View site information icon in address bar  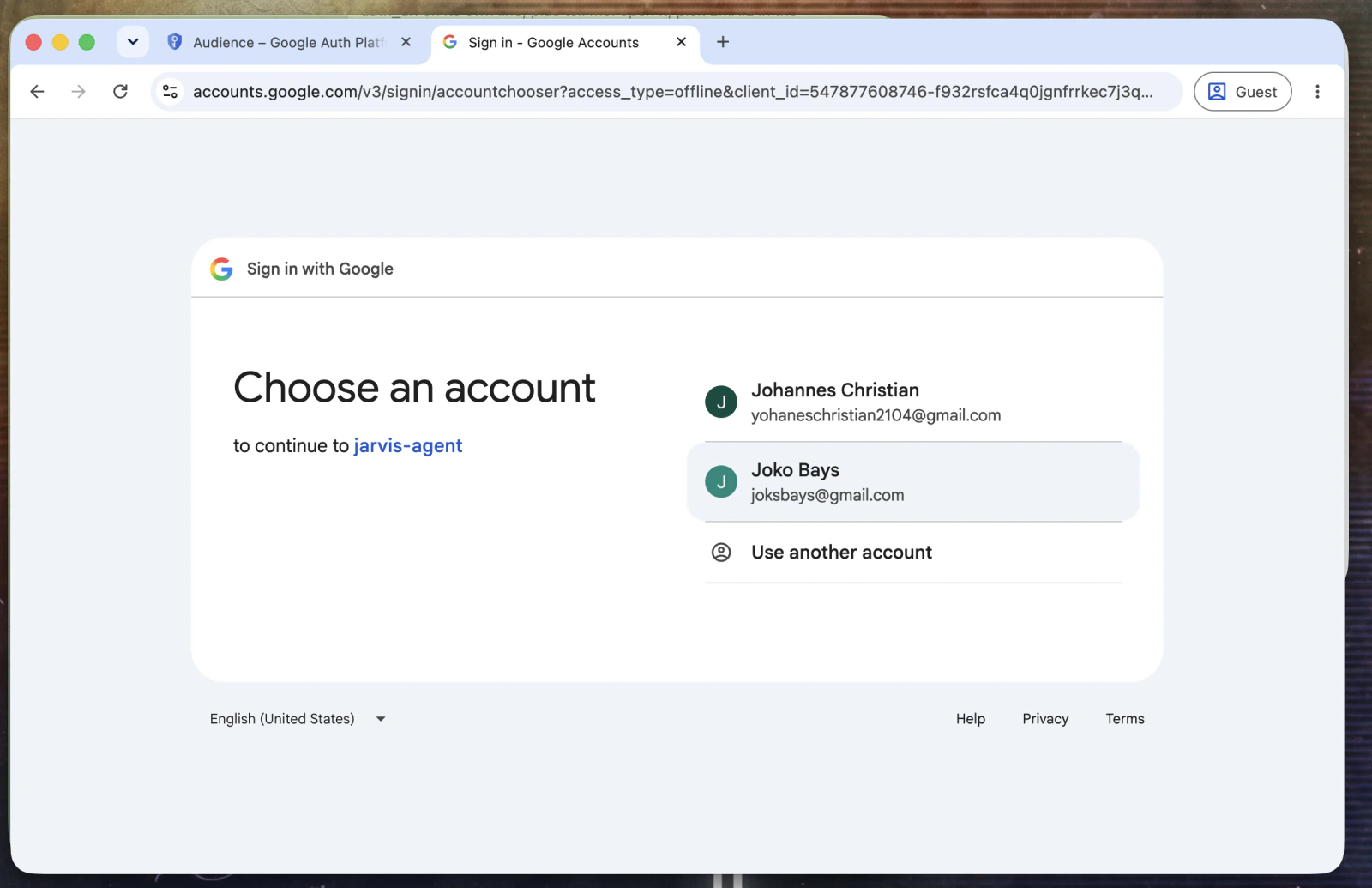pyautogui.click(x=171, y=92)
